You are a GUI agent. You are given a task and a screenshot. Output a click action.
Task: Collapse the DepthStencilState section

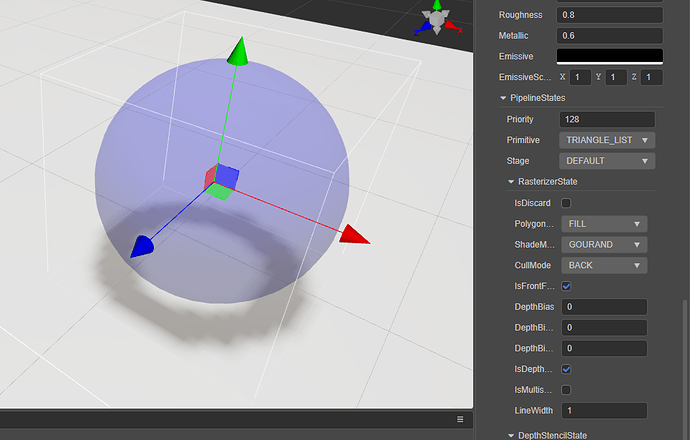click(511, 436)
